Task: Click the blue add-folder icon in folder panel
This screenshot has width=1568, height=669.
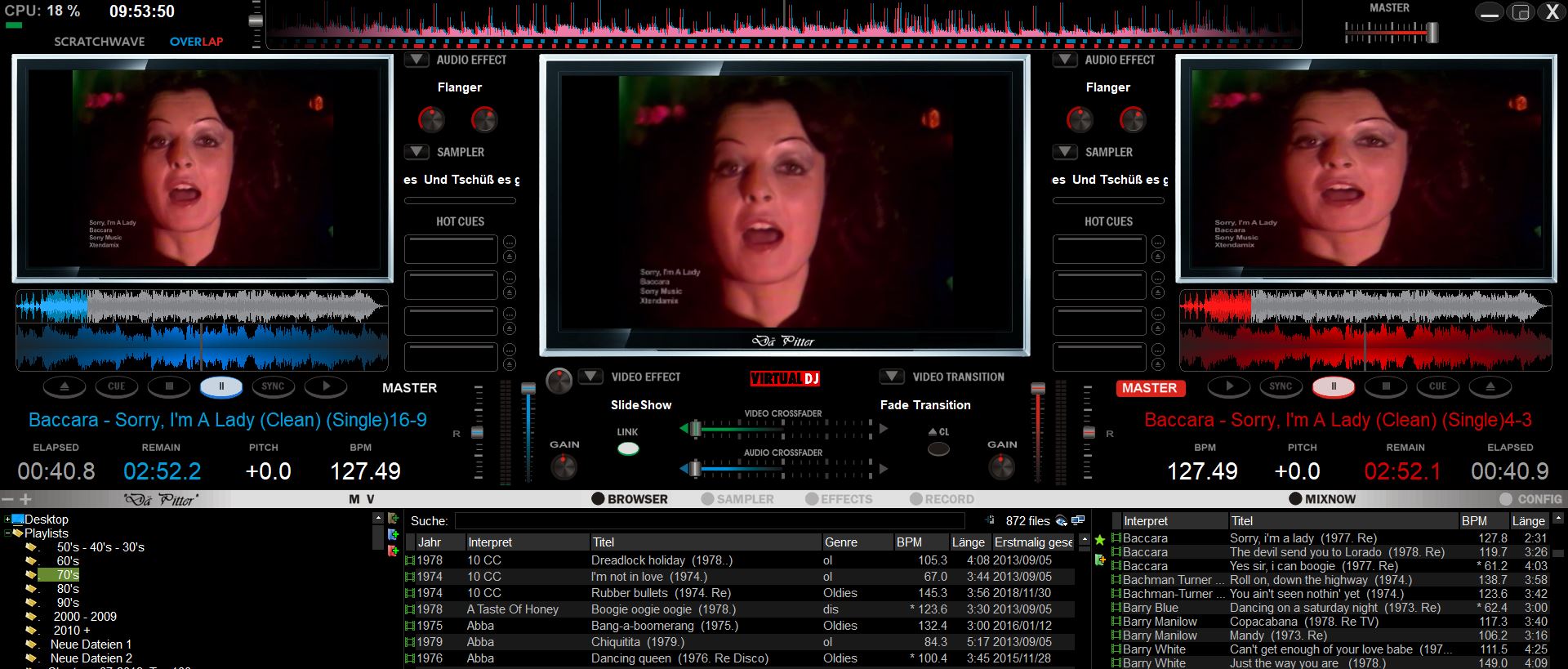Action: [393, 535]
